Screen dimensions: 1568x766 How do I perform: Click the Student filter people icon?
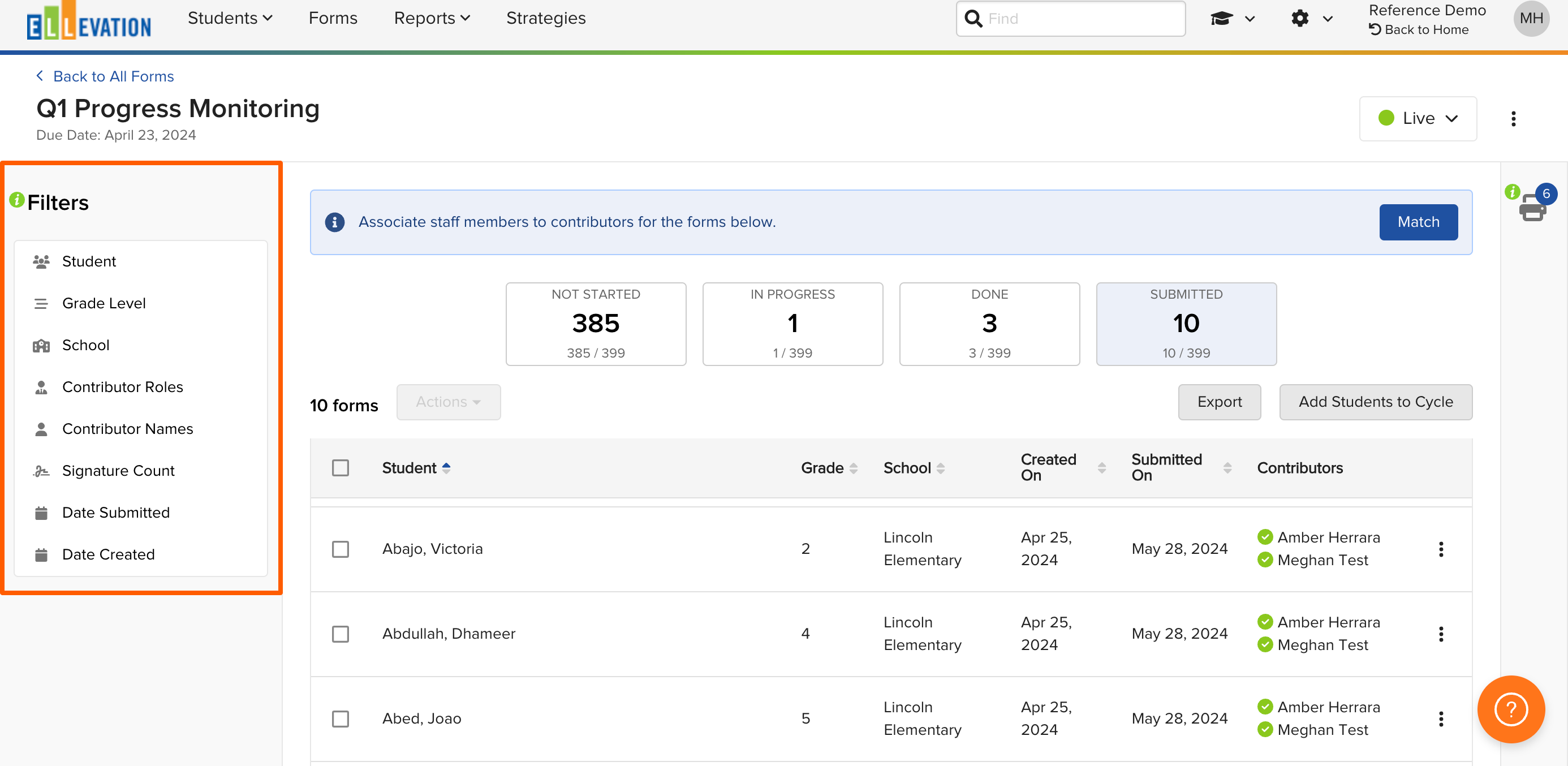coord(41,261)
